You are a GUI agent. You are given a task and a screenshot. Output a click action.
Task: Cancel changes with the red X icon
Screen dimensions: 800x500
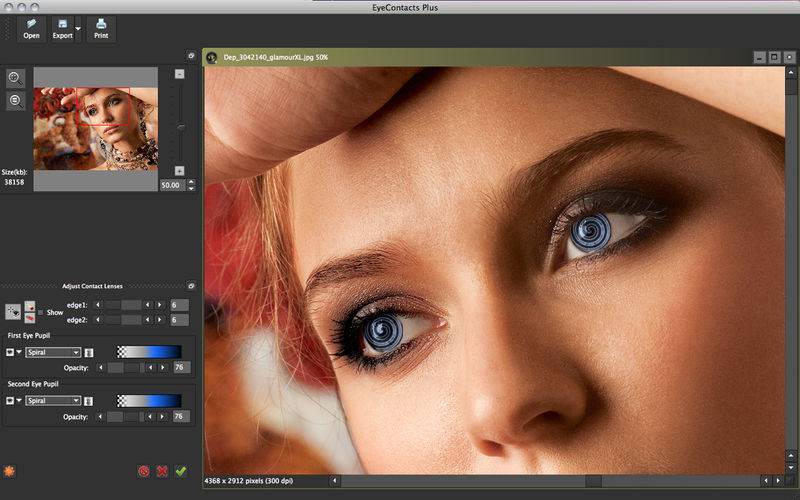click(x=162, y=471)
